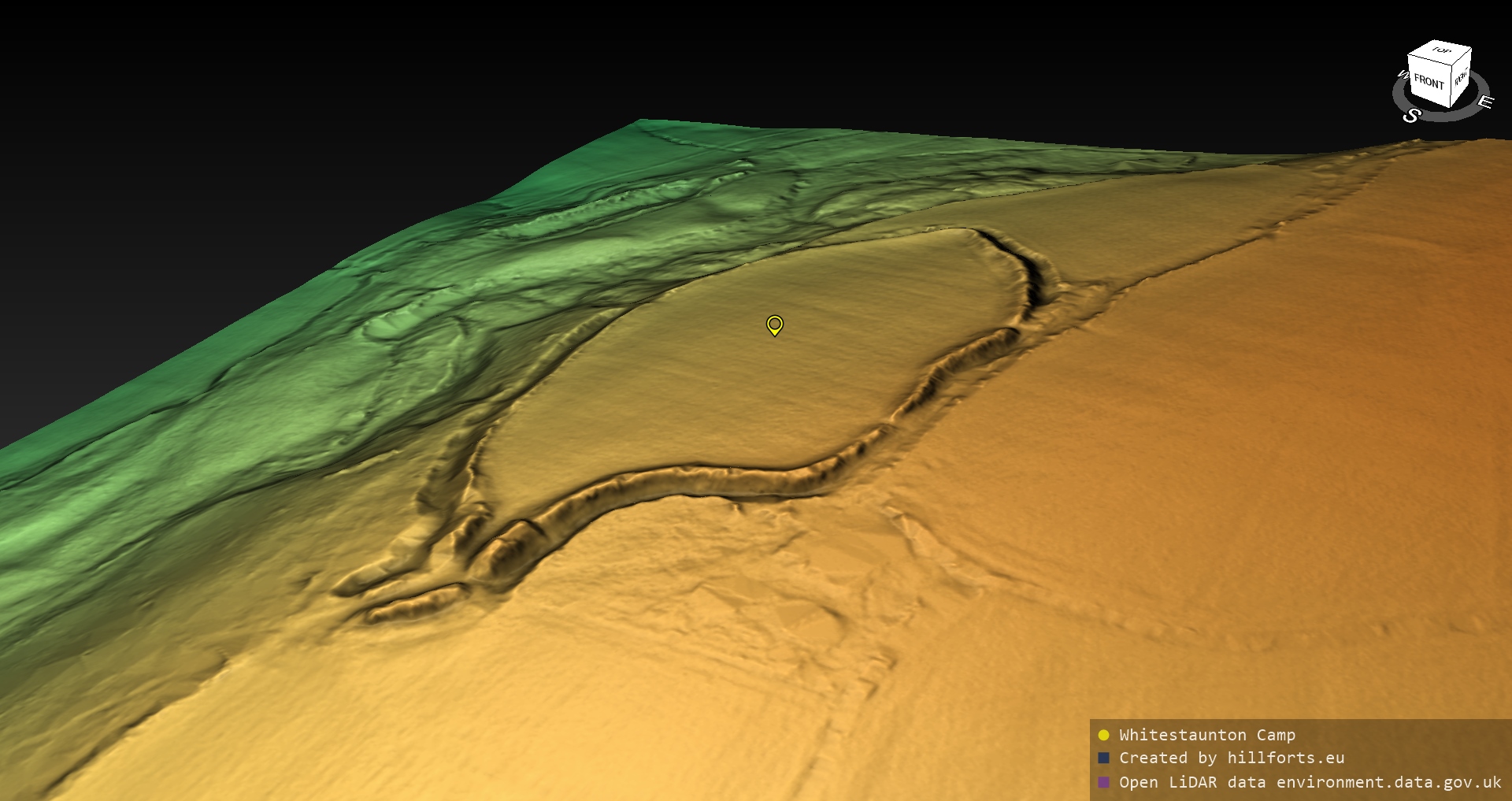Select the Whitestaunton Camp legend label
This screenshot has width=1512, height=801.
click(1206, 735)
